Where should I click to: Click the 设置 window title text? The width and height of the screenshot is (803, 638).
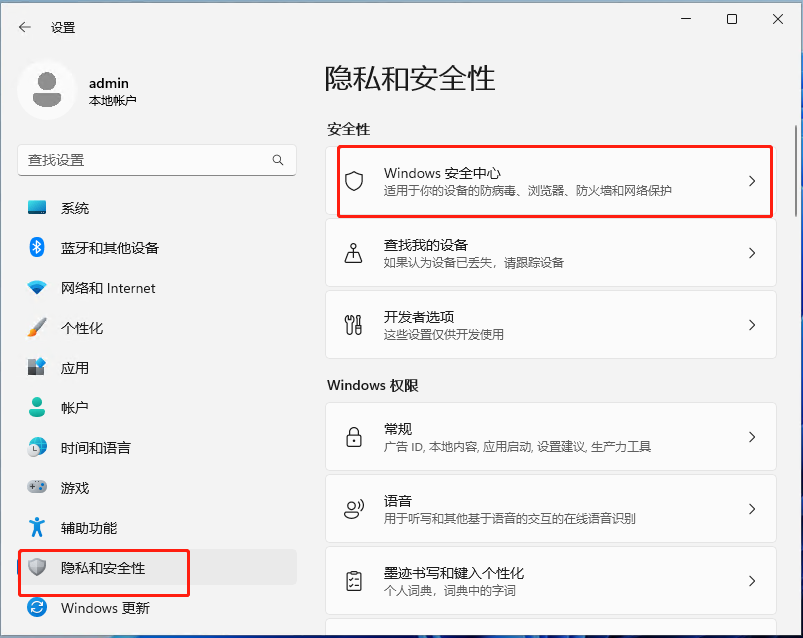coord(63,28)
